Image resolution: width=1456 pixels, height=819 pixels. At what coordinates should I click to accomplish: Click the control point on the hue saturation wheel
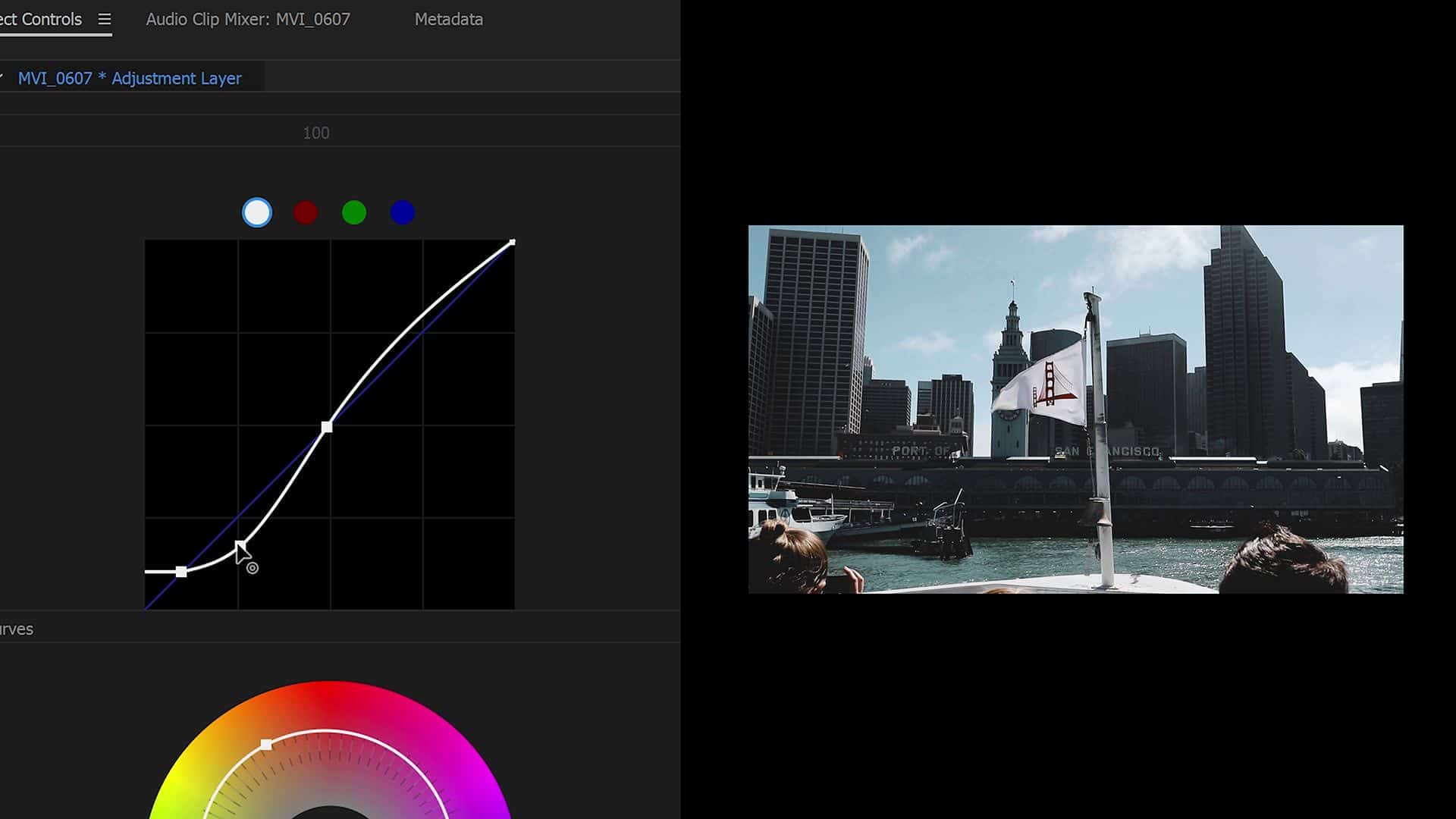click(266, 745)
